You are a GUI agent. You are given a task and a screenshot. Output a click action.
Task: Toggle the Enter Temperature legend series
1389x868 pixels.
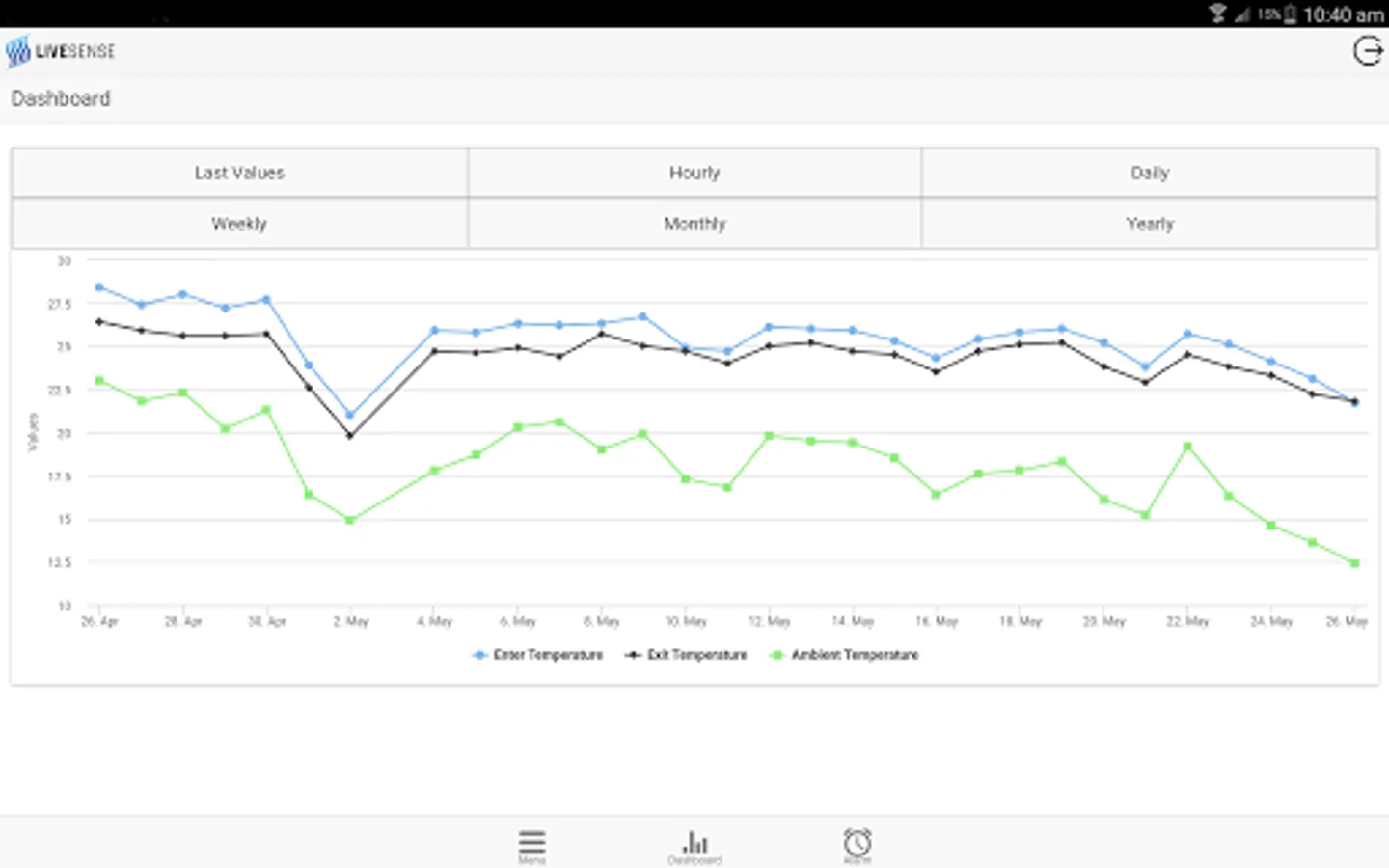point(537,655)
